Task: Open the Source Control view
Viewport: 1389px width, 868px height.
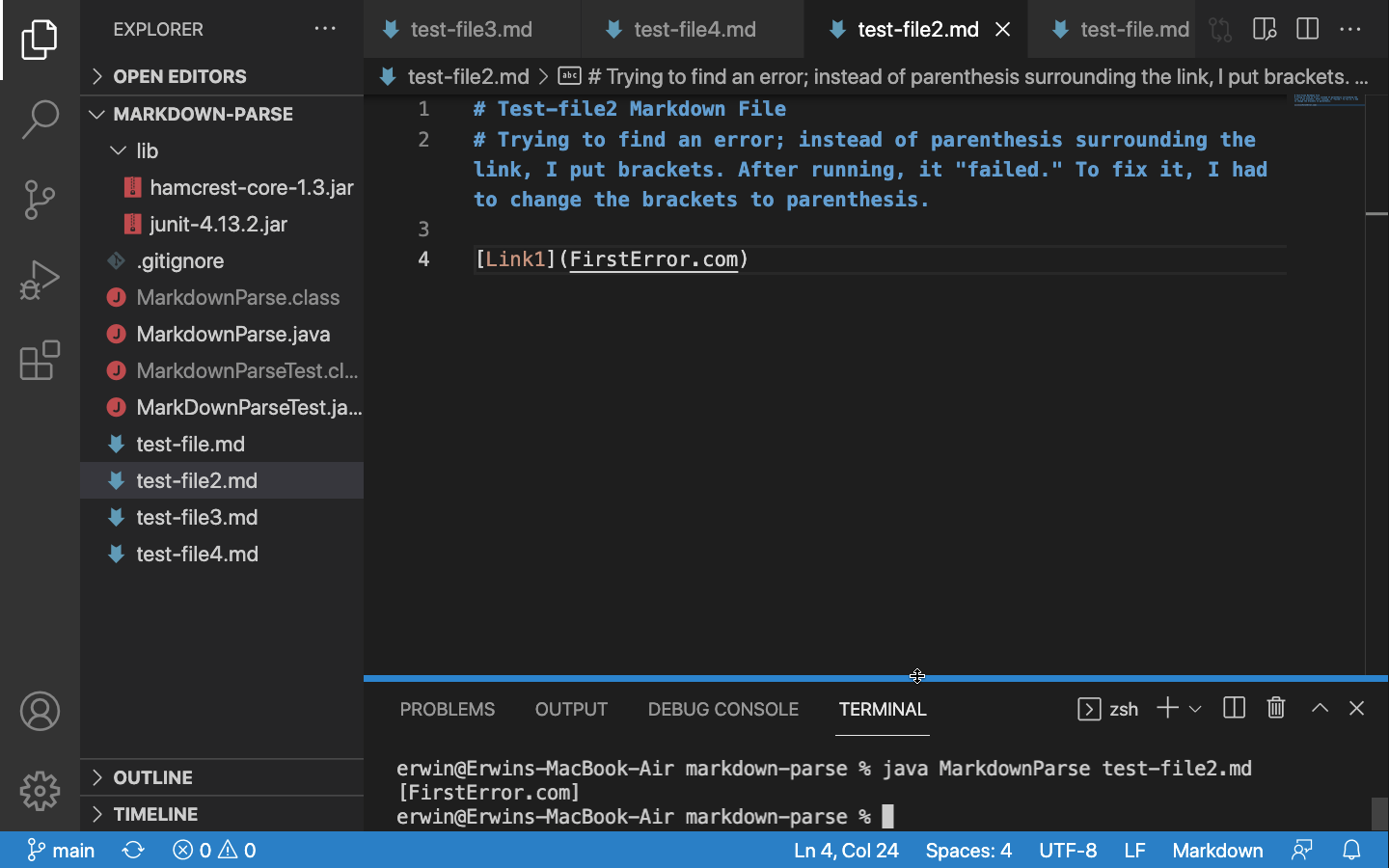Action: [x=40, y=200]
